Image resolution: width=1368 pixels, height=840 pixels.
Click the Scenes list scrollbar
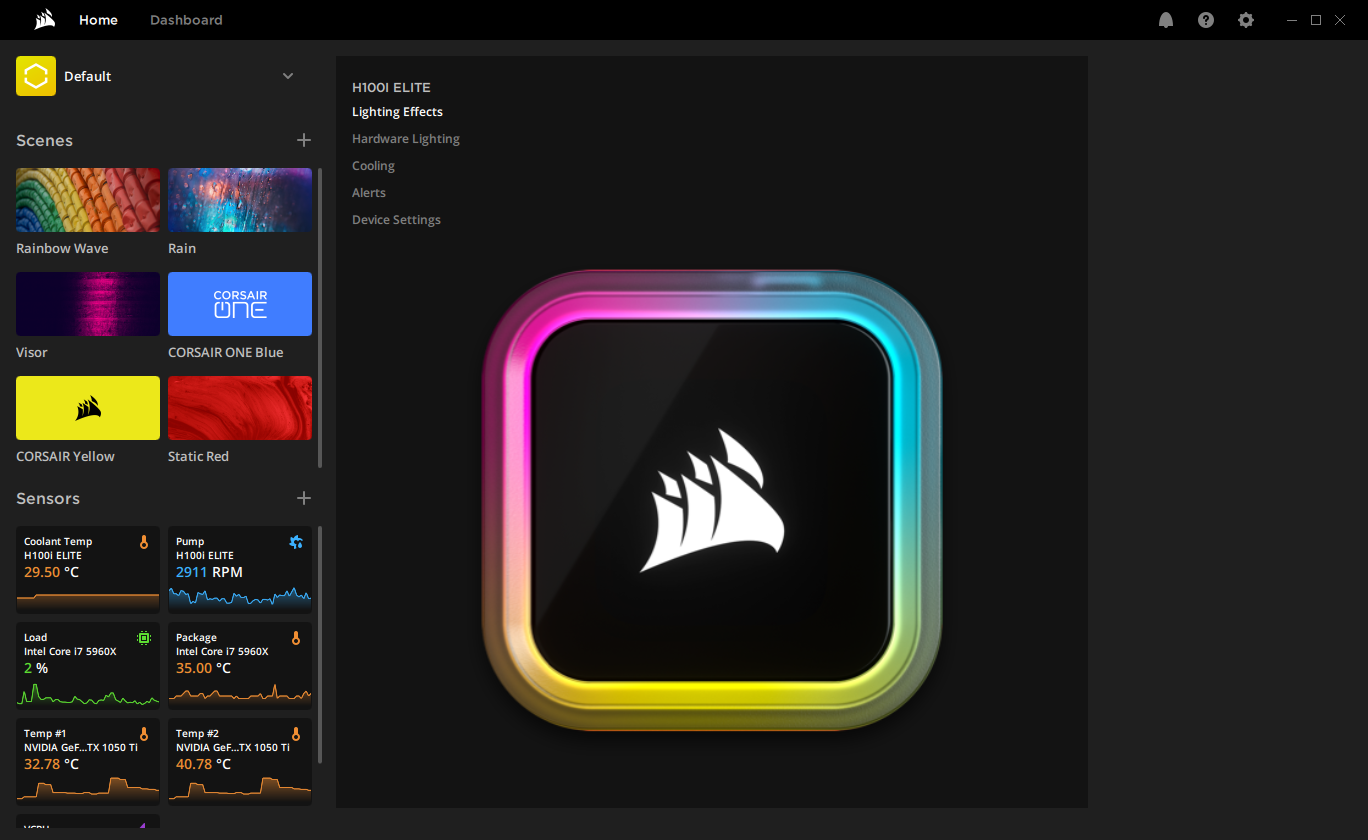tap(320, 317)
